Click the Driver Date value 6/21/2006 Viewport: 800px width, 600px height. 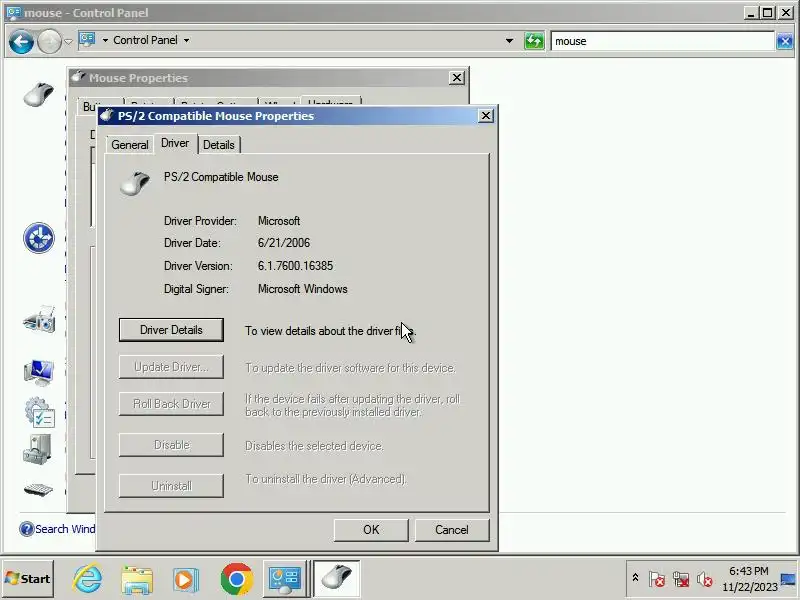284,243
